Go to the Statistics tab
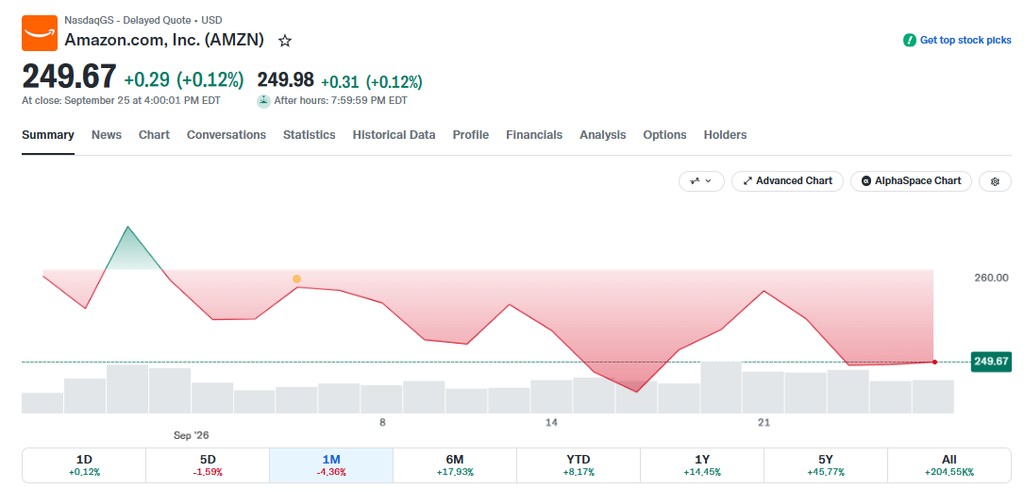Screen dimensions: 1024x491 [x=309, y=135]
